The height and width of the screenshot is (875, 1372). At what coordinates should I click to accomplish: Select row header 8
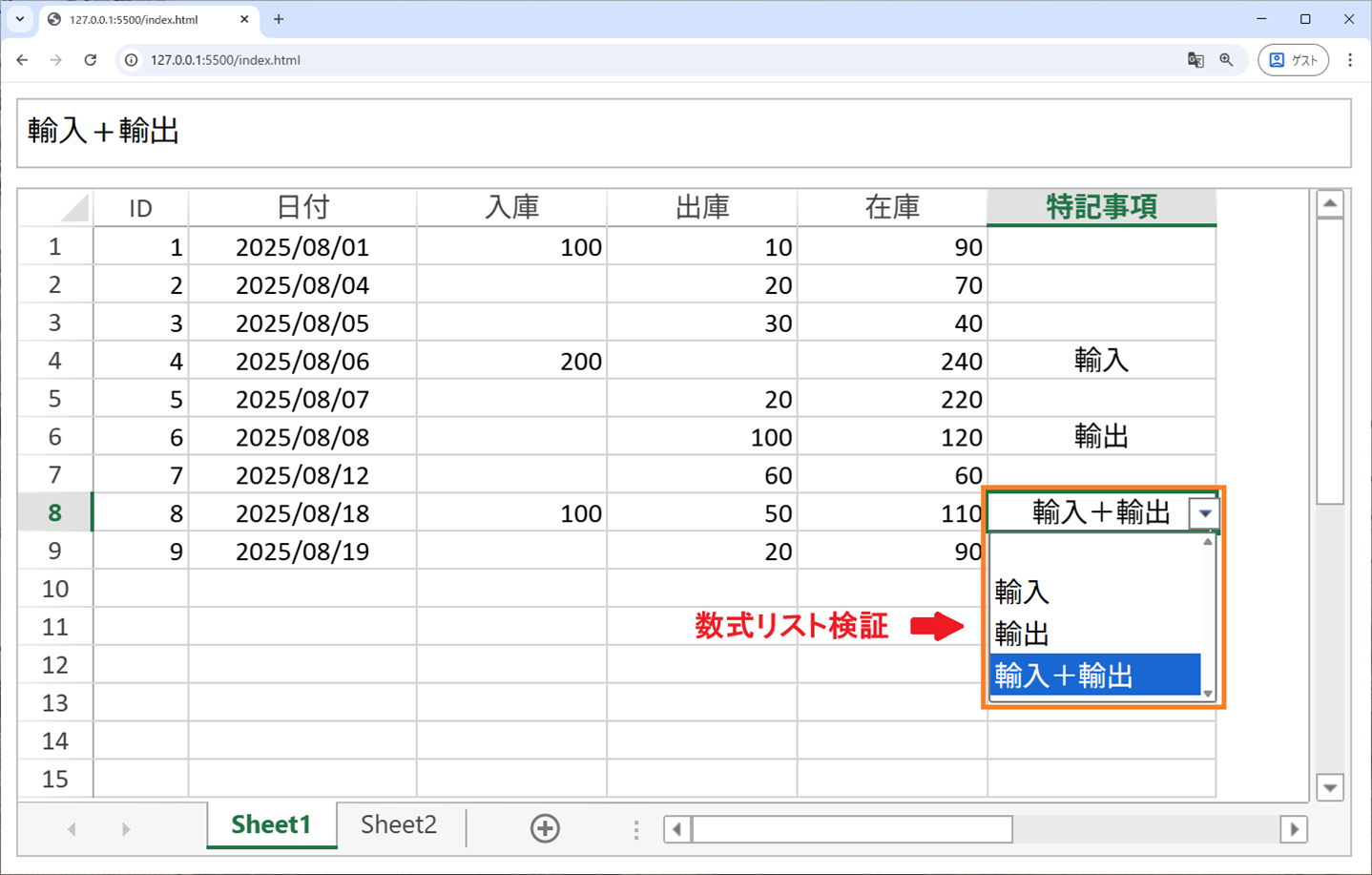(55, 513)
